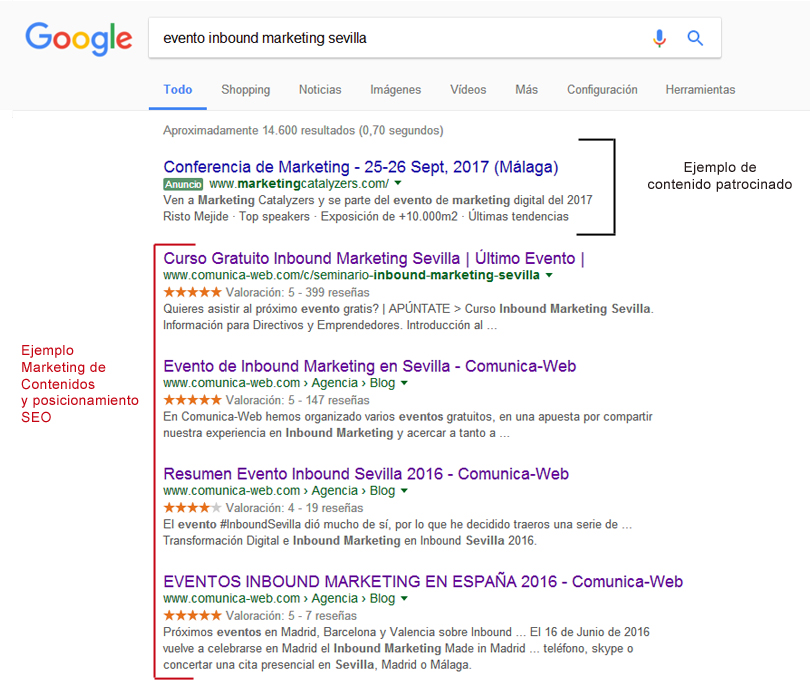Click breadcrumb URL under Resumen Evento Inbound Sevilla

point(279,491)
